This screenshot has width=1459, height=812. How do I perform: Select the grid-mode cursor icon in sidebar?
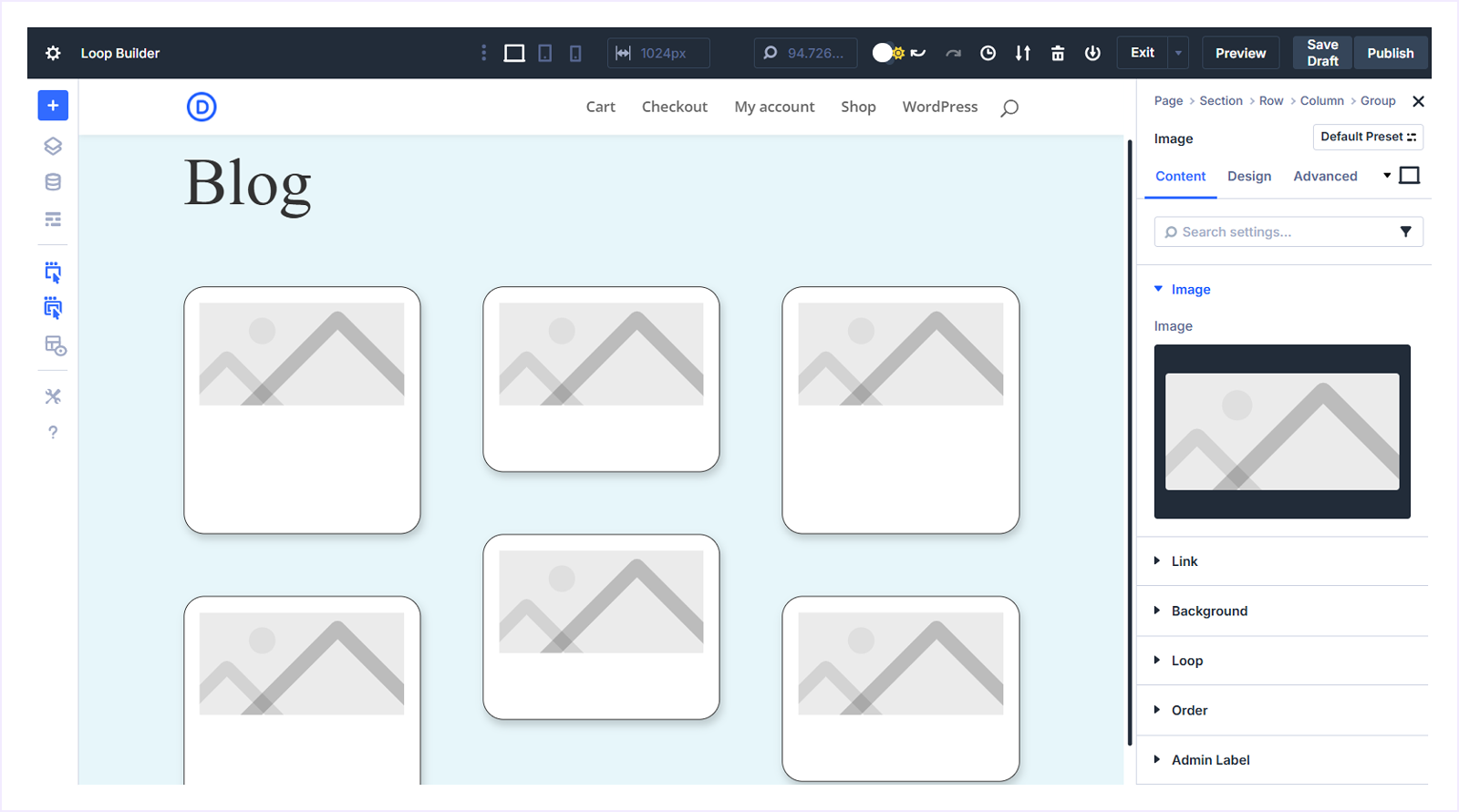point(53,308)
